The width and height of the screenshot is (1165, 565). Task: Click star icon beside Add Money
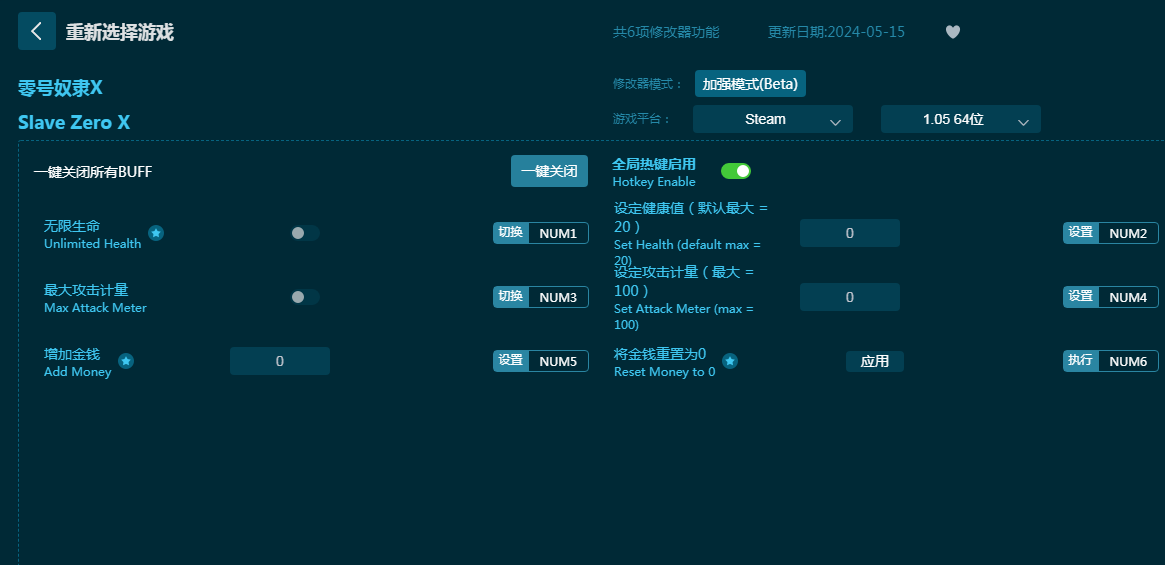pyautogui.click(x=126, y=361)
